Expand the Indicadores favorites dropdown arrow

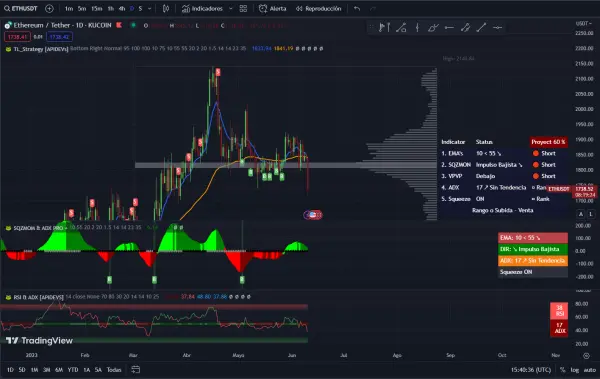pos(230,8)
